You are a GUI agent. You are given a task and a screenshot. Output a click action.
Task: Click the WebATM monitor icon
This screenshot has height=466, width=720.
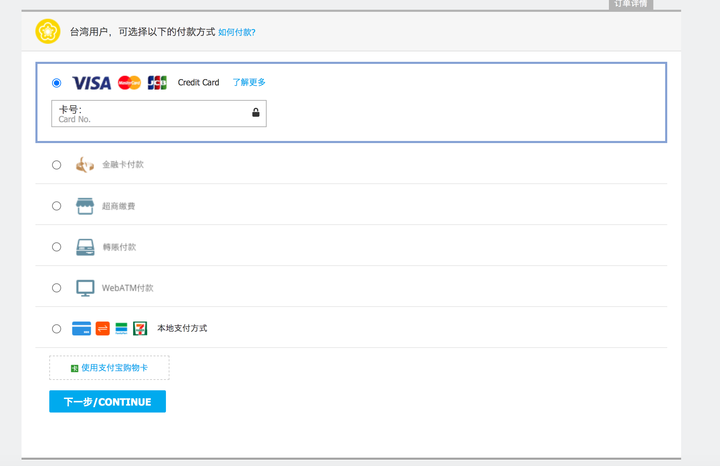(x=85, y=288)
